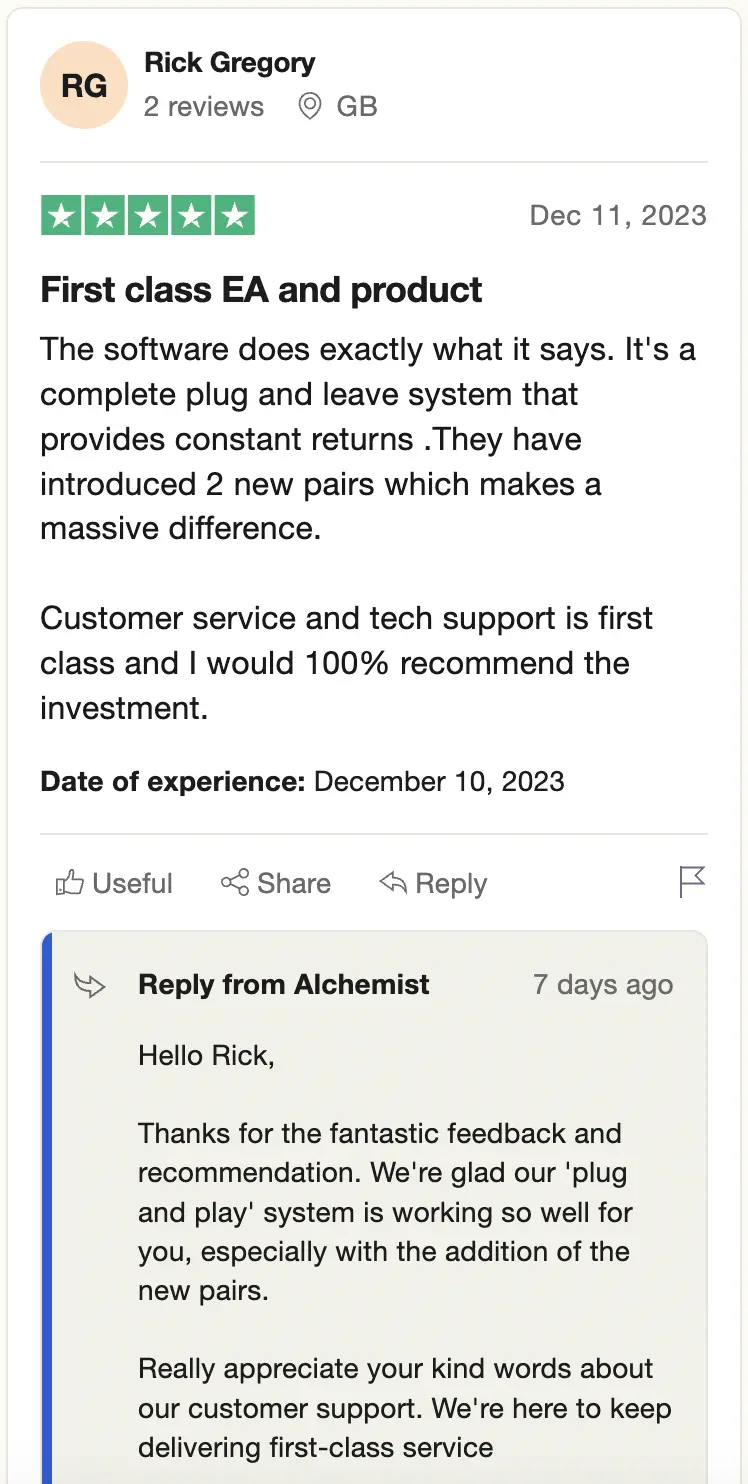The width and height of the screenshot is (748, 1484).
Task: Click the Share network icon
Action: [235, 883]
